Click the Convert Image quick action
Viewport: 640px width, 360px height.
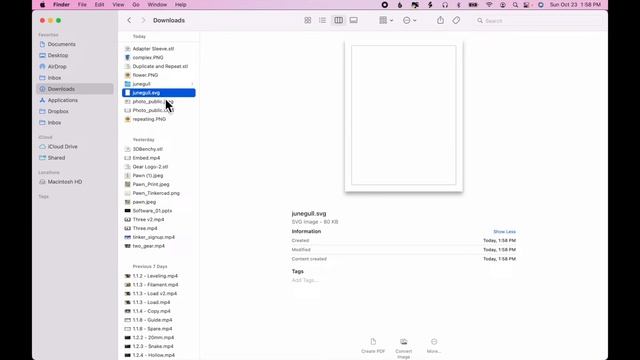[x=404, y=349]
